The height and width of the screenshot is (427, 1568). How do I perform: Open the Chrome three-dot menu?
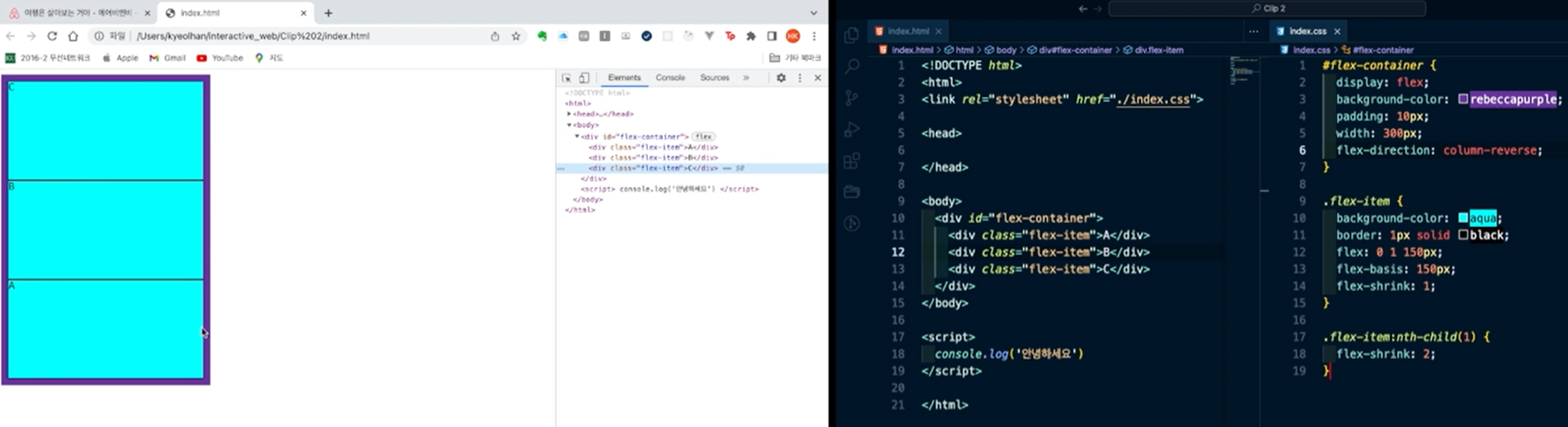click(814, 36)
